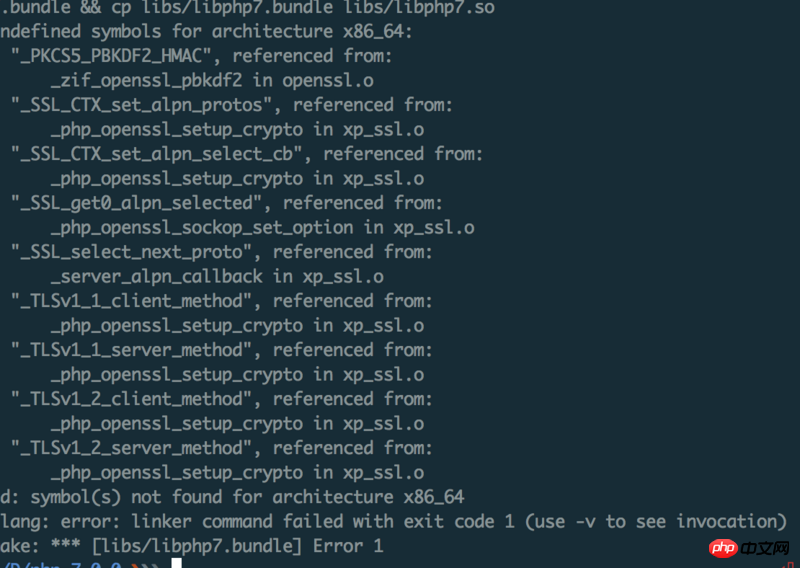Click the _php_openssl_sockop_set_option line
Screen dimensions: 800x568
tap(263, 228)
